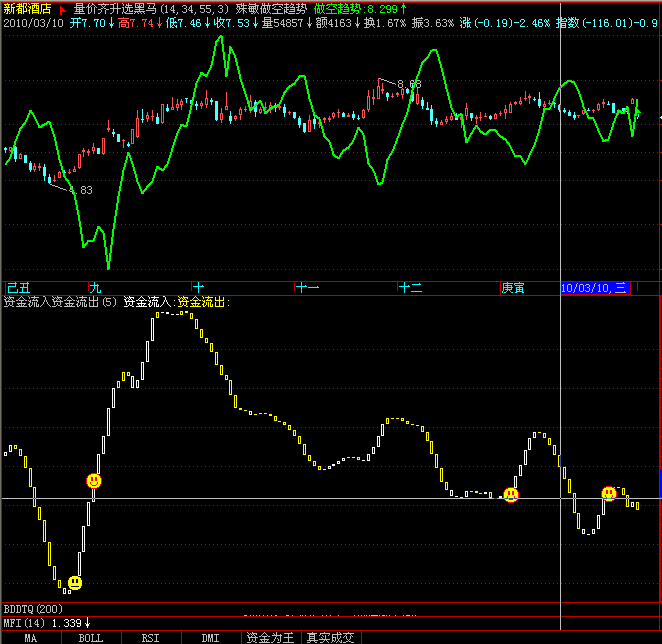Switch to the BOLL indicator tab
This screenshot has height=644, width=662.
[91, 637]
